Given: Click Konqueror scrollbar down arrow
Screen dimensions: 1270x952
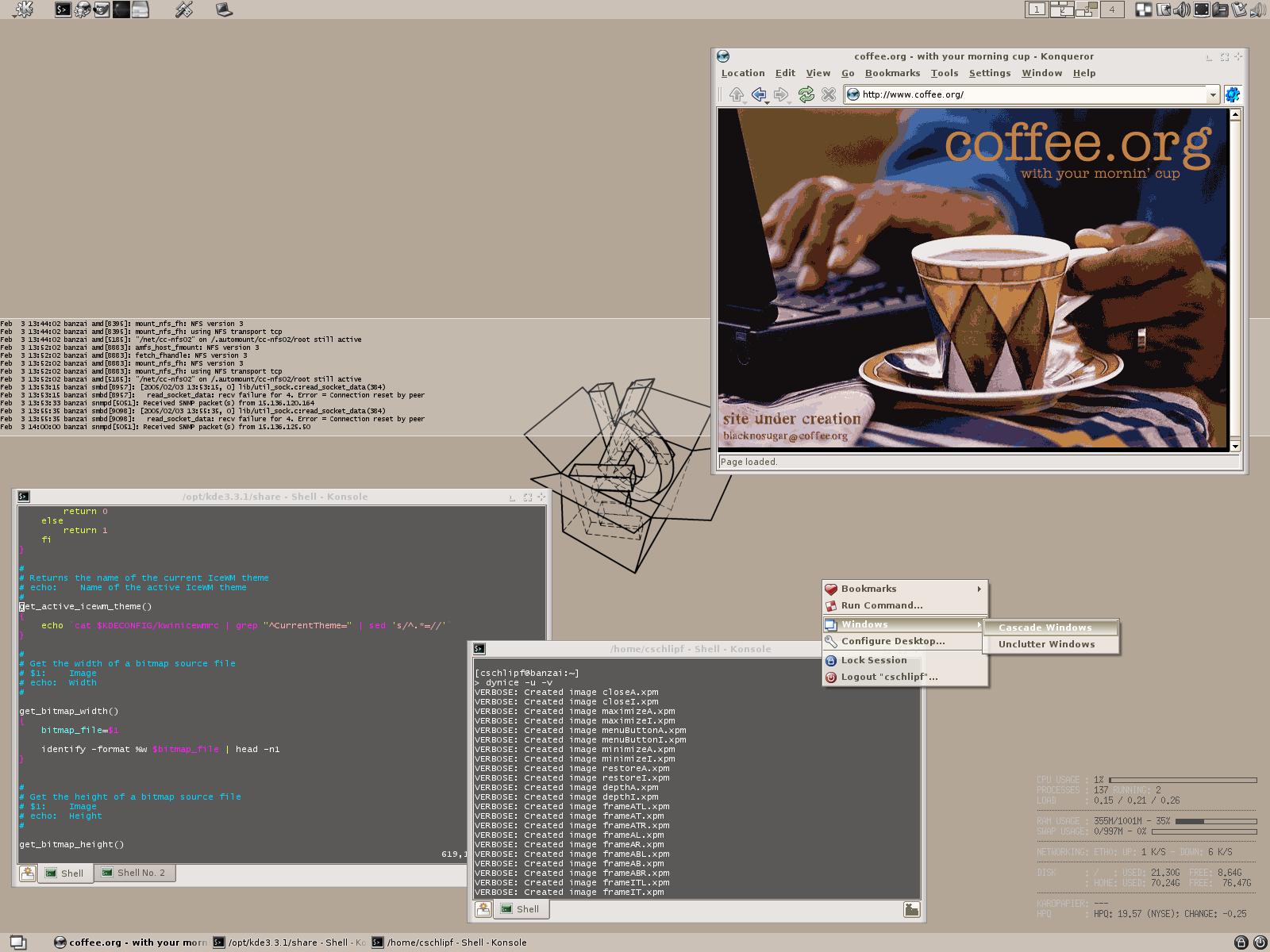Looking at the screenshot, I should [1235, 447].
